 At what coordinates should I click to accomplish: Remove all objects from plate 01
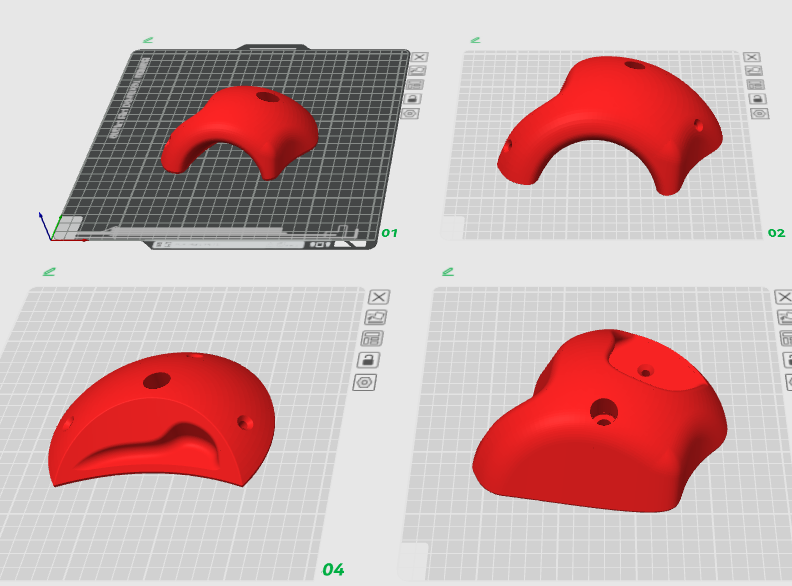coord(419,57)
